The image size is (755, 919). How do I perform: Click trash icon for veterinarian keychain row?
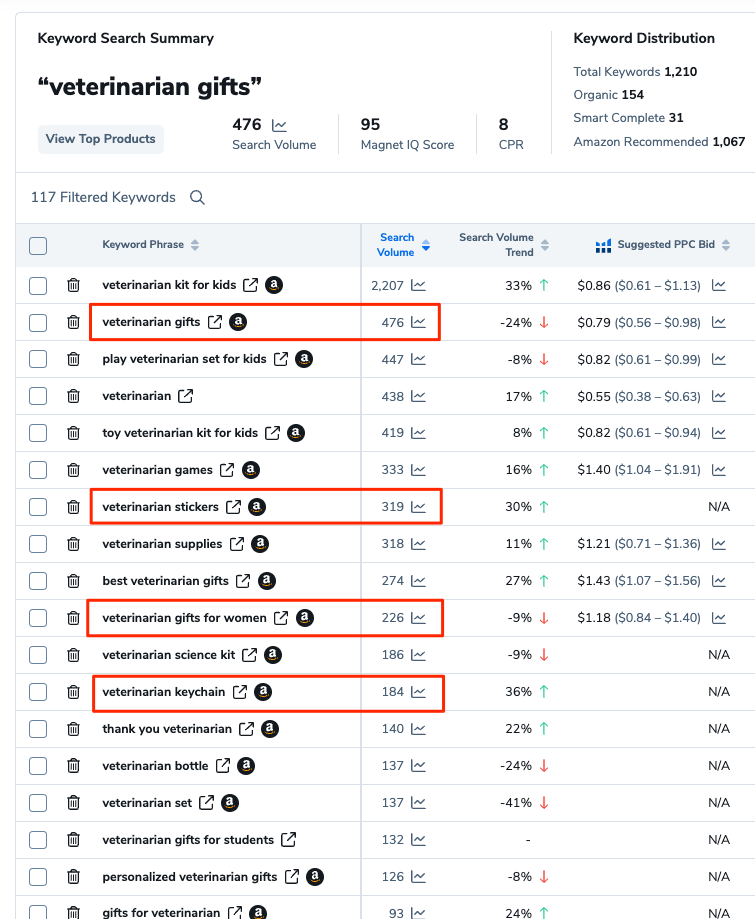[73, 692]
